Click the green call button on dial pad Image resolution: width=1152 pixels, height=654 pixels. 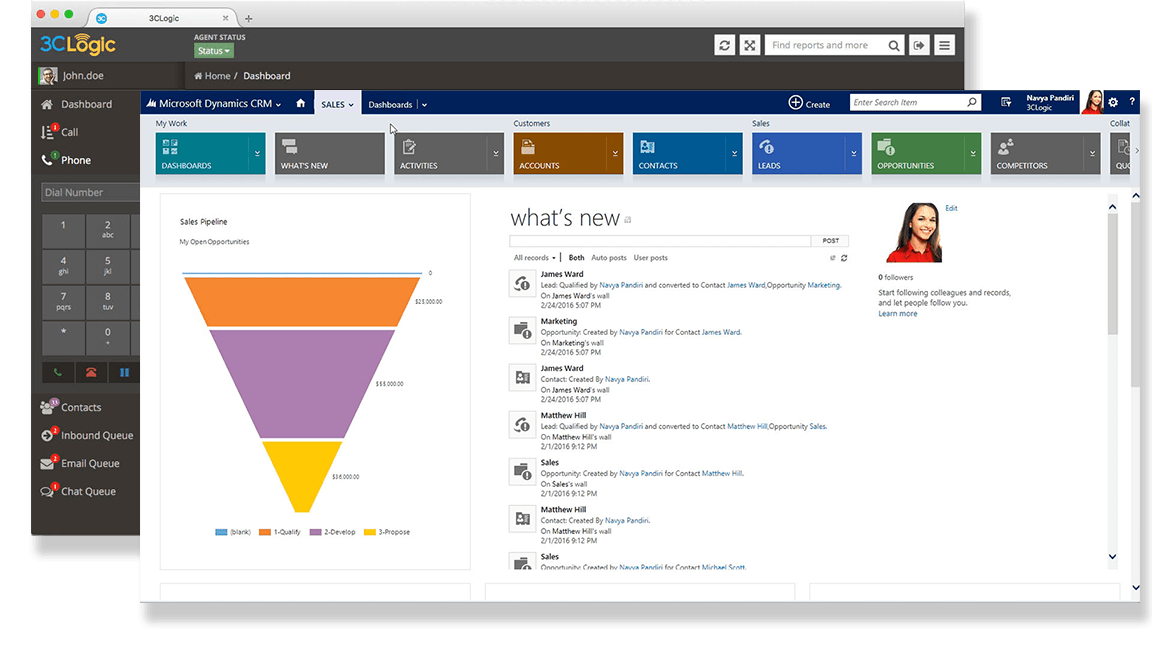58,373
